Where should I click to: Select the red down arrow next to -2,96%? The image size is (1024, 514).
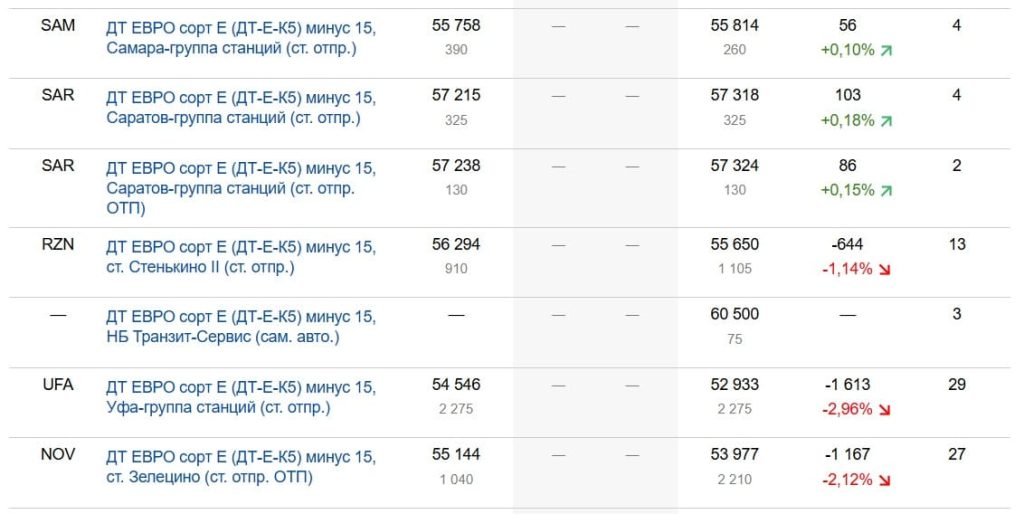click(x=885, y=409)
